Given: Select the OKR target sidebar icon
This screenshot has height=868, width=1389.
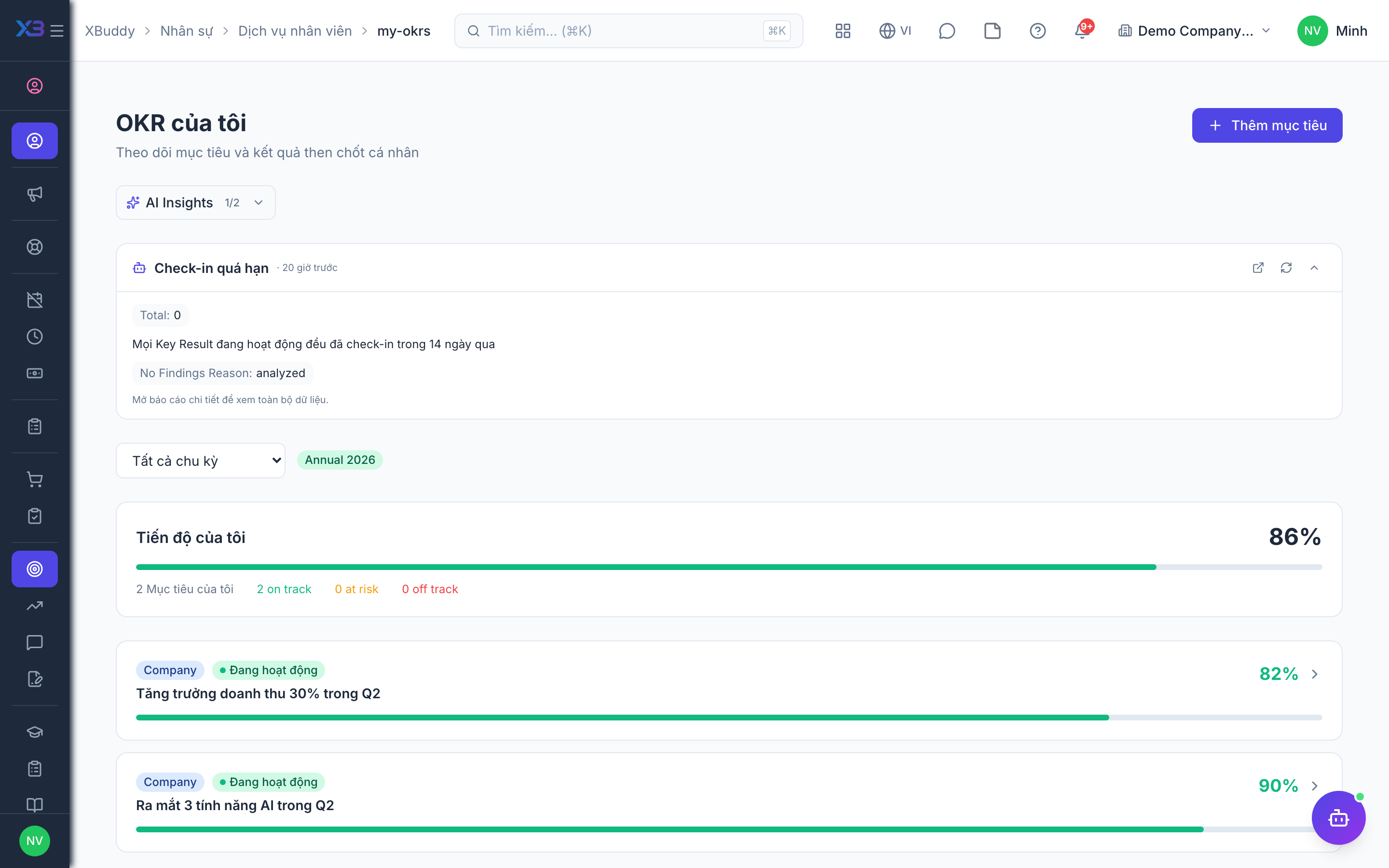Looking at the screenshot, I should [34, 569].
